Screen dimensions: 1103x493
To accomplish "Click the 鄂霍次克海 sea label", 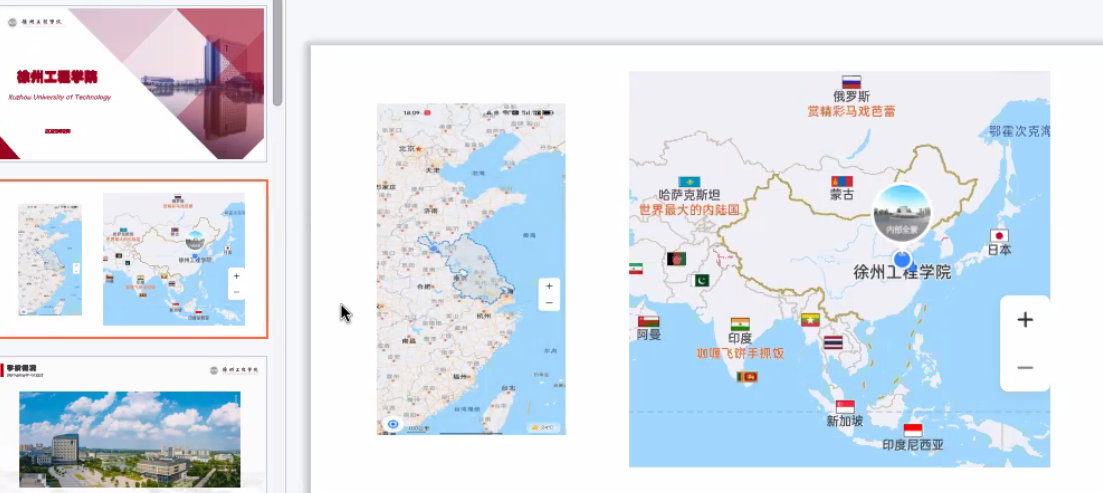I will [x=1019, y=131].
